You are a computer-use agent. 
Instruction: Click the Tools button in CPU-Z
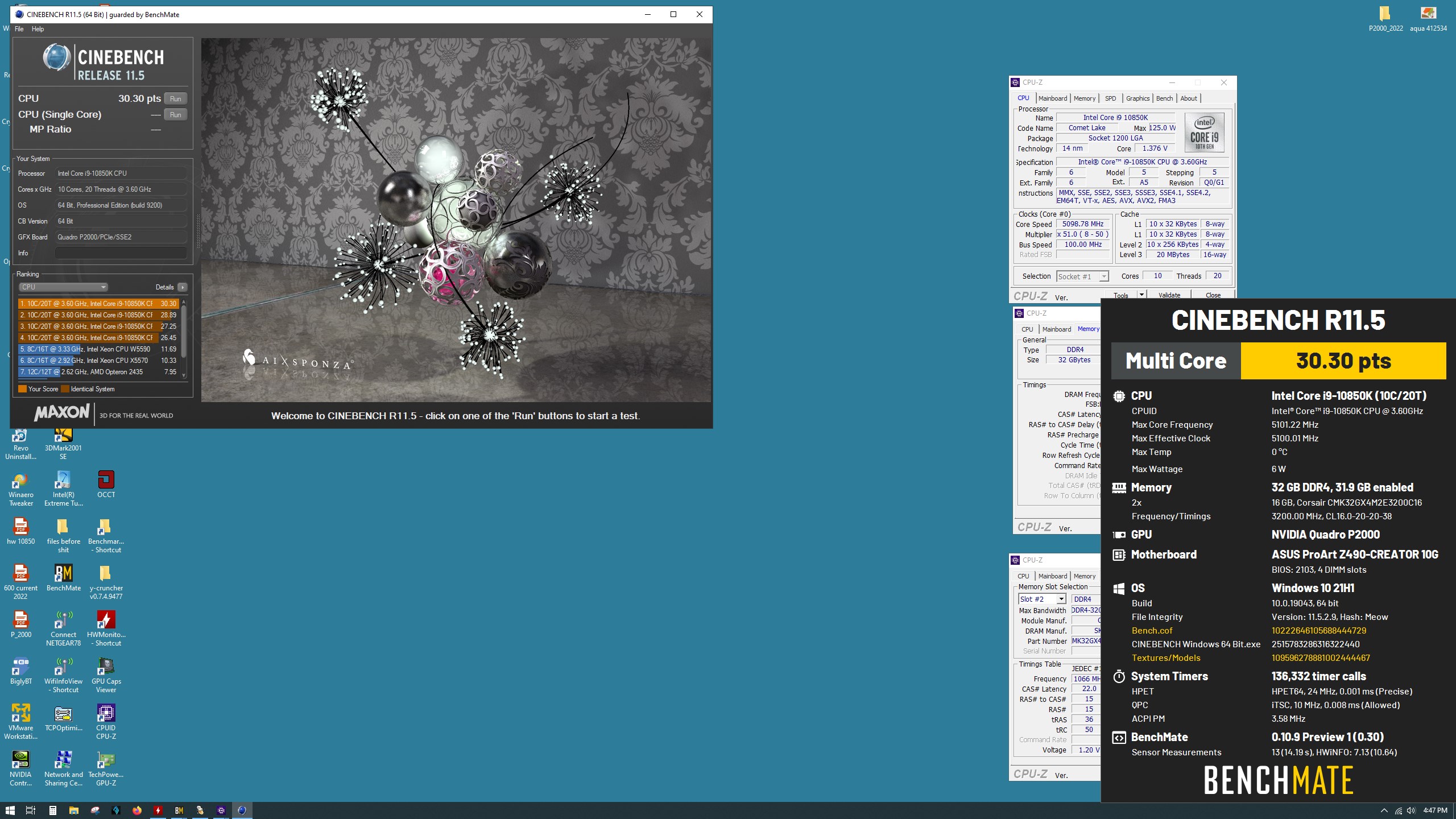tap(1120, 295)
